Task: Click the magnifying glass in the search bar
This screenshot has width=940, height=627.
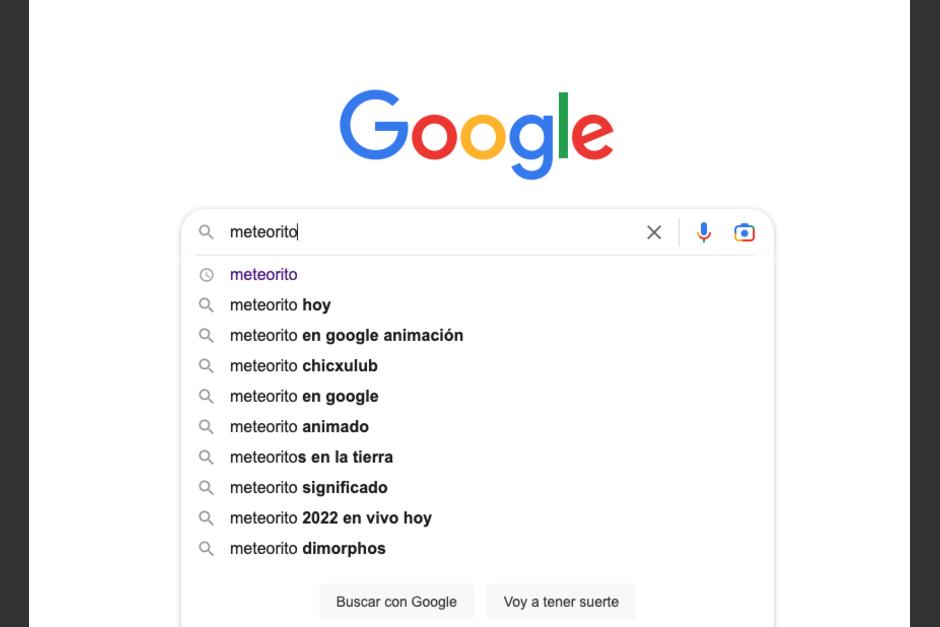Action: click(x=206, y=231)
